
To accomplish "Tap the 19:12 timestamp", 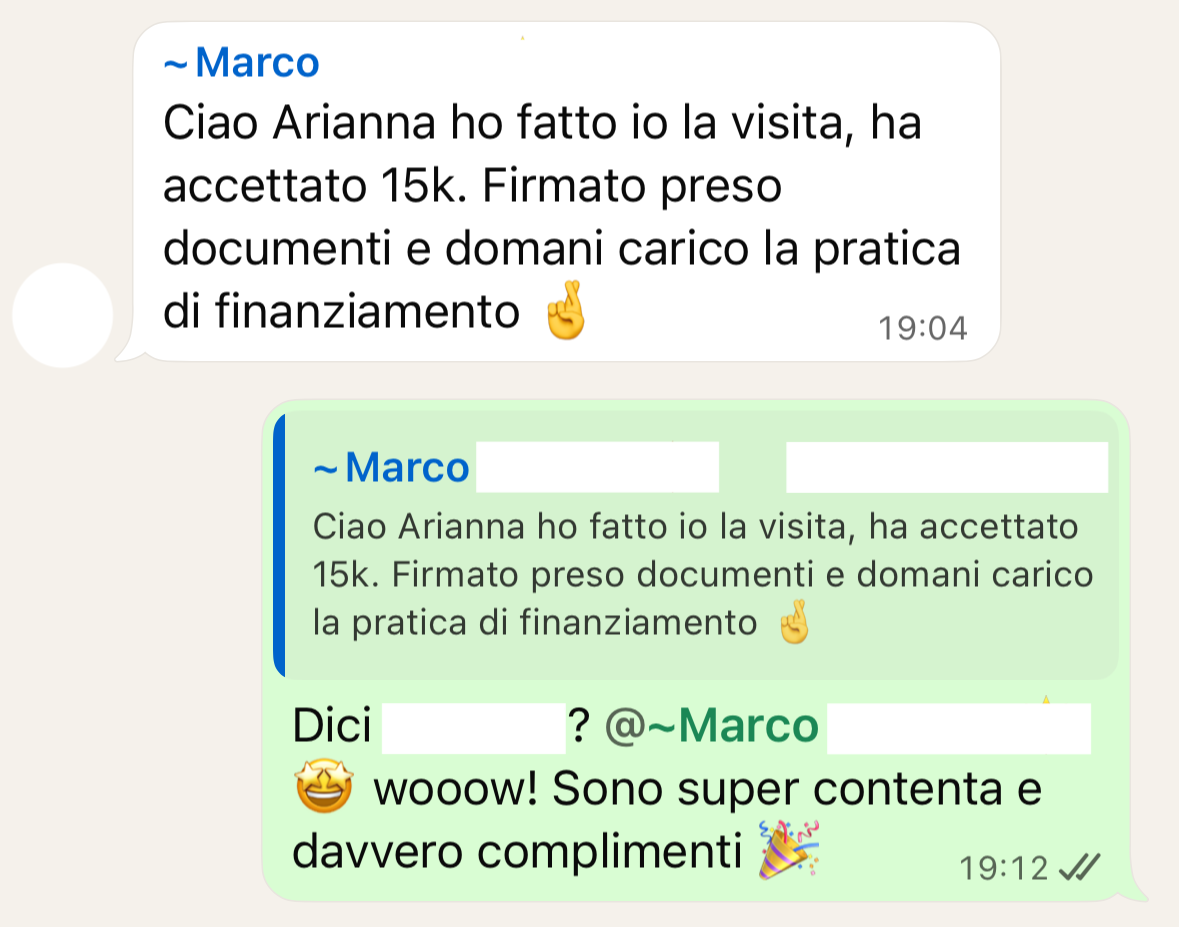I will (x=1004, y=868).
